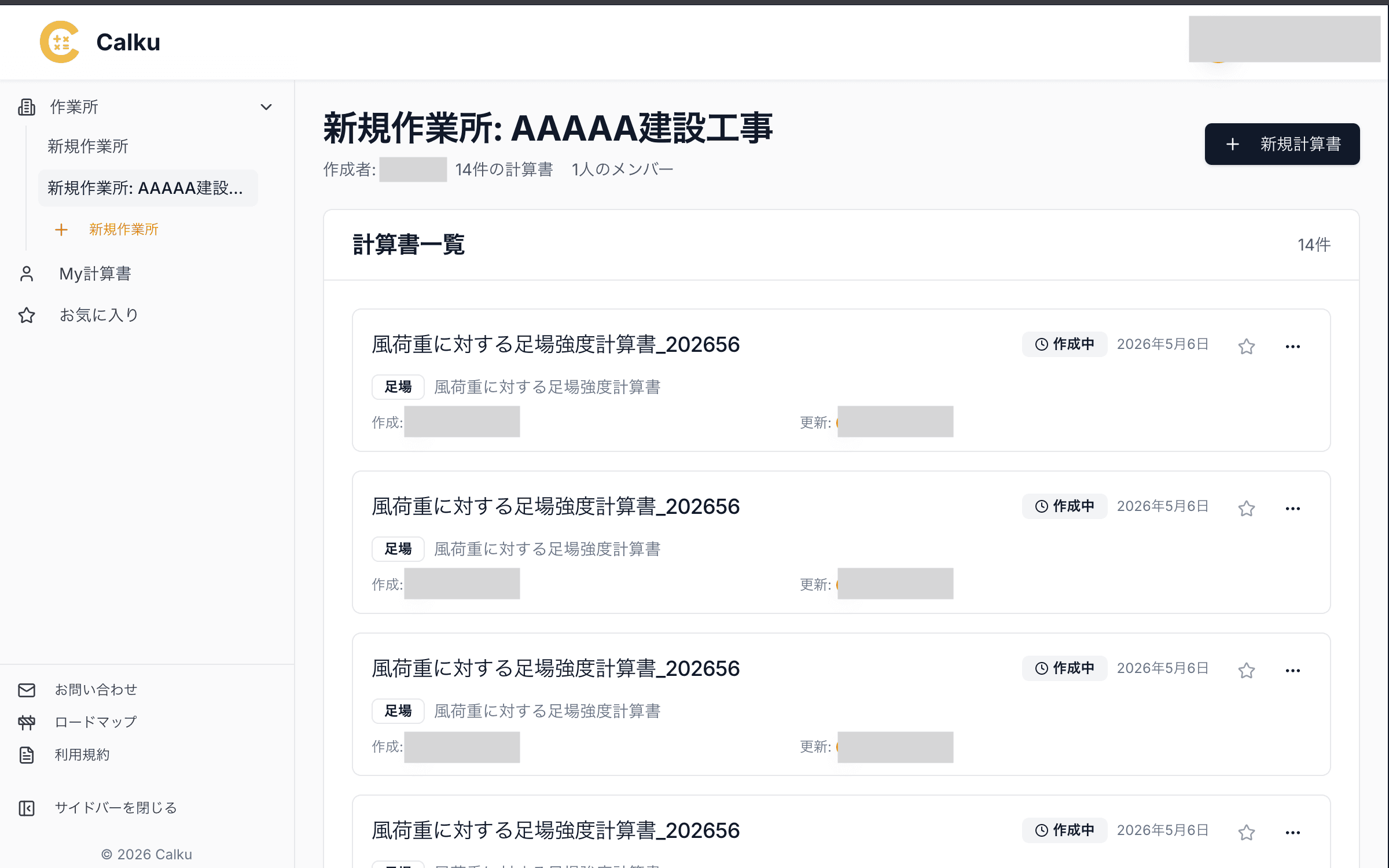Viewport: 1389px width, 868px height.
Task: Open the first card's three-dot menu
Action: [x=1293, y=346]
